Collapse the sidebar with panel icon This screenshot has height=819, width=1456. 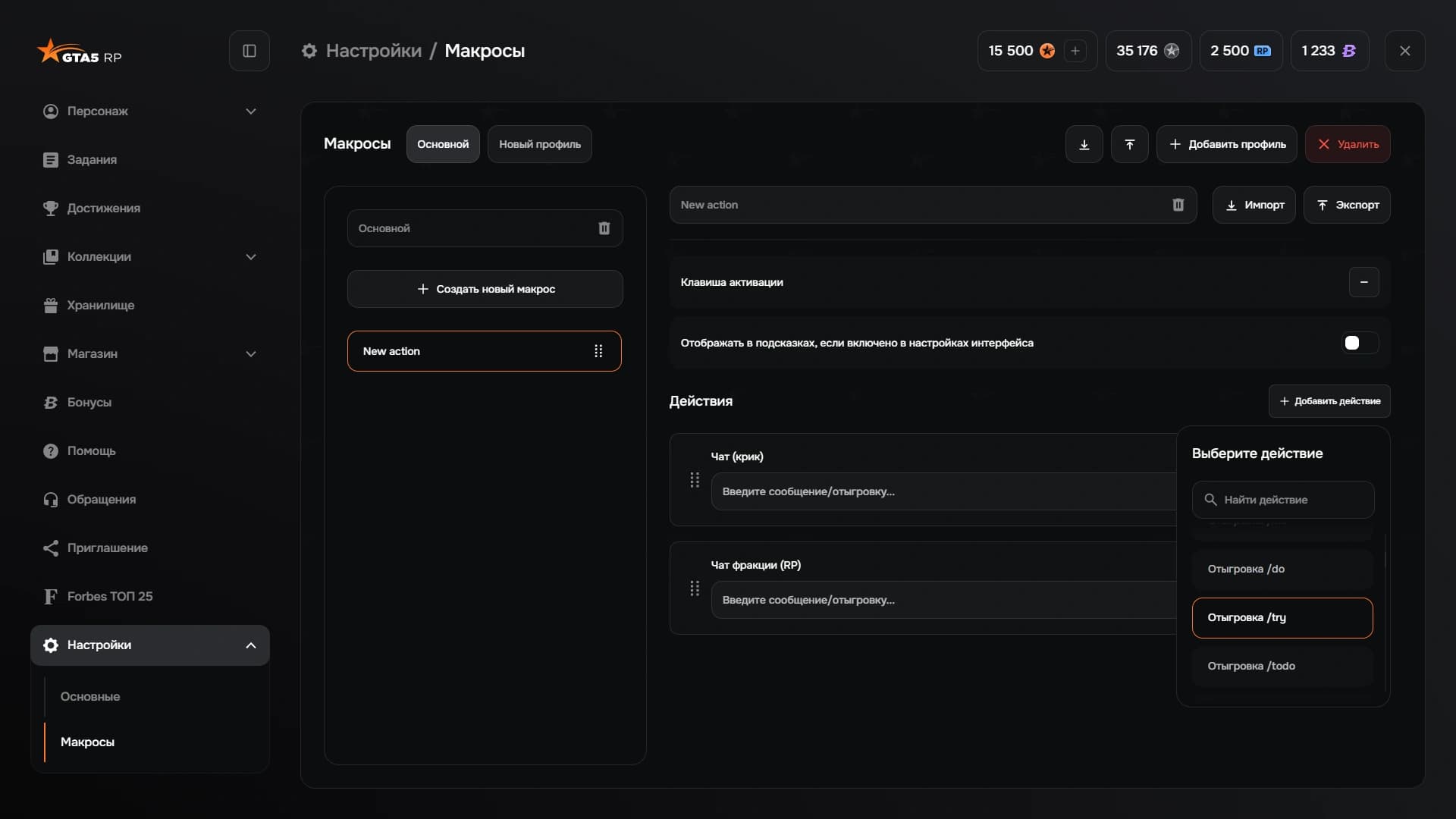(249, 51)
